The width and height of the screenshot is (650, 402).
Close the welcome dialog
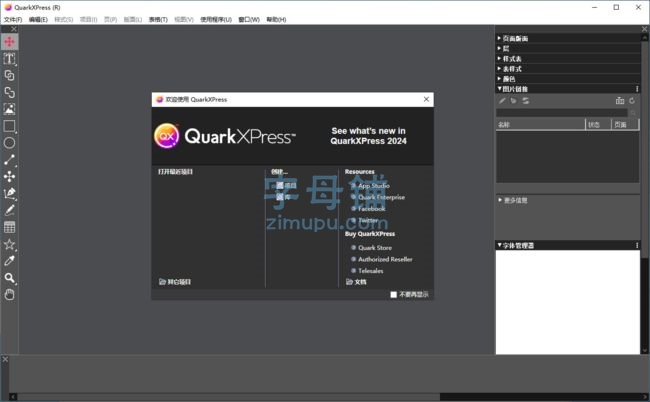pos(426,99)
